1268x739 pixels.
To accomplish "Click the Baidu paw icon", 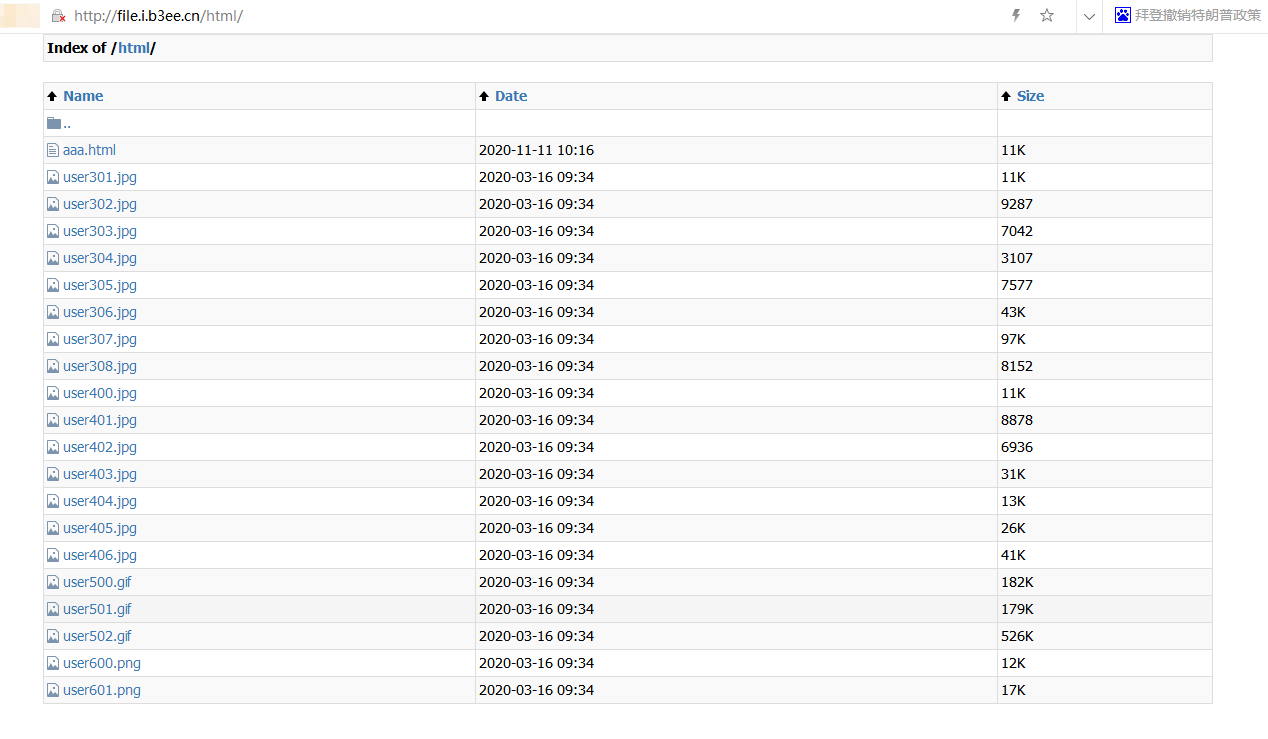I will [1122, 16].
